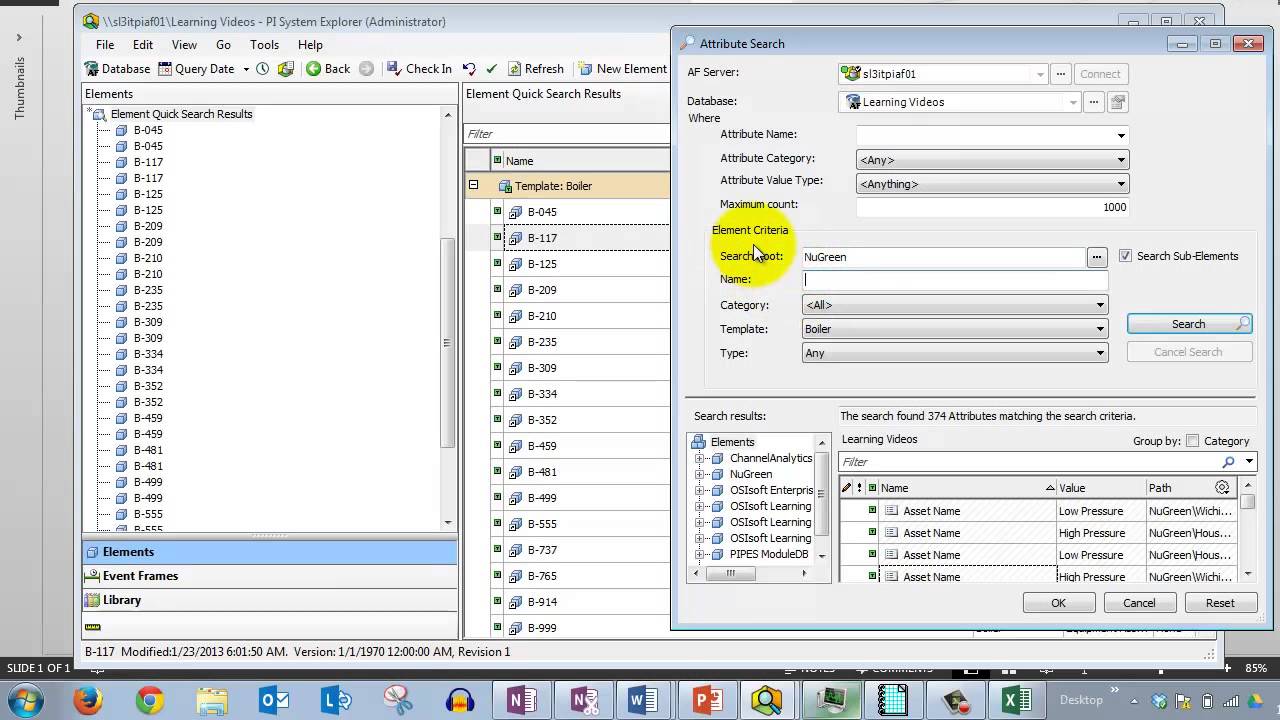Click the Maximum count field
1280x720 pixels.
pos(993,207)
